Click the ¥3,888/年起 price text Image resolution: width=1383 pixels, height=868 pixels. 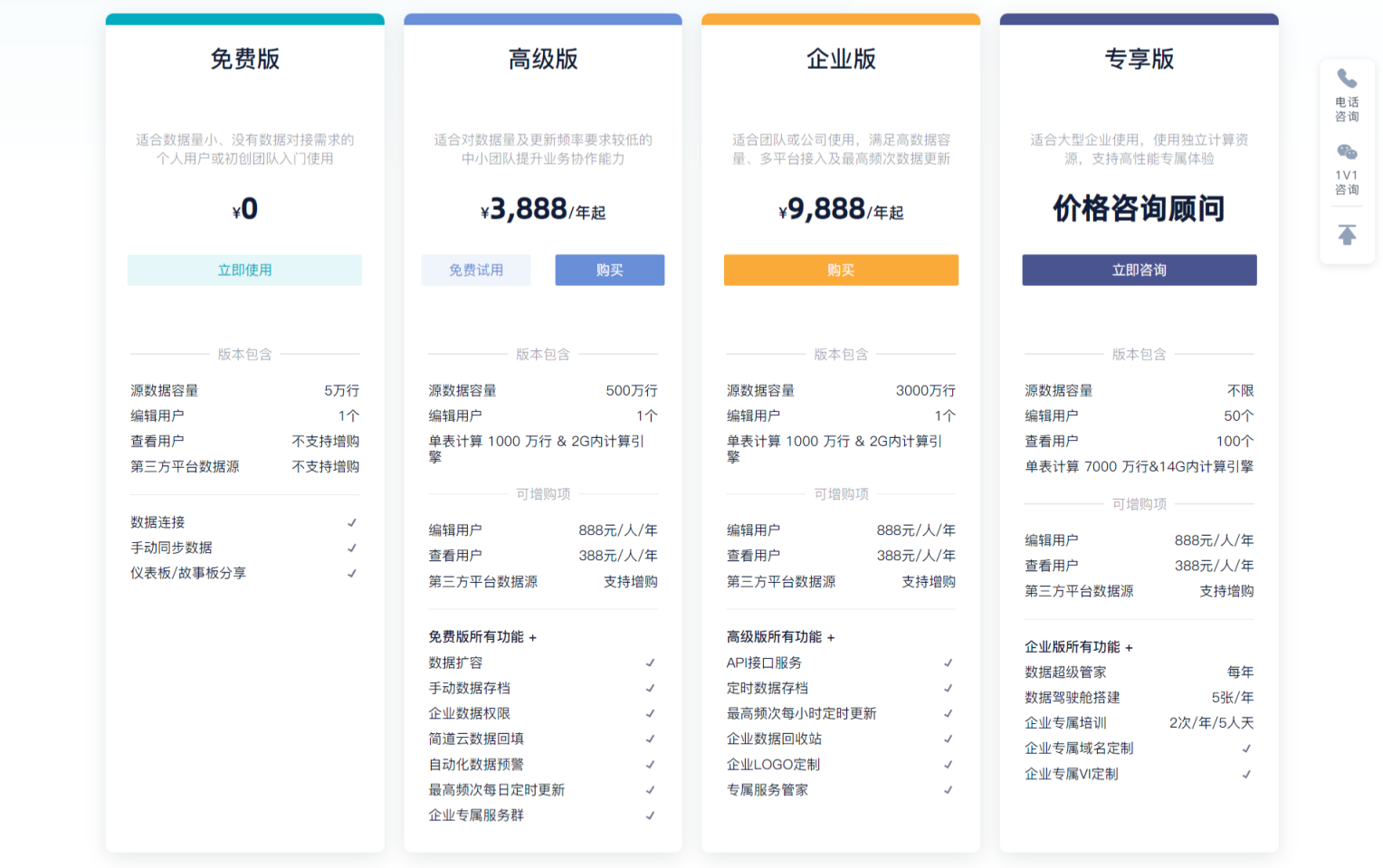coord(542,210)
